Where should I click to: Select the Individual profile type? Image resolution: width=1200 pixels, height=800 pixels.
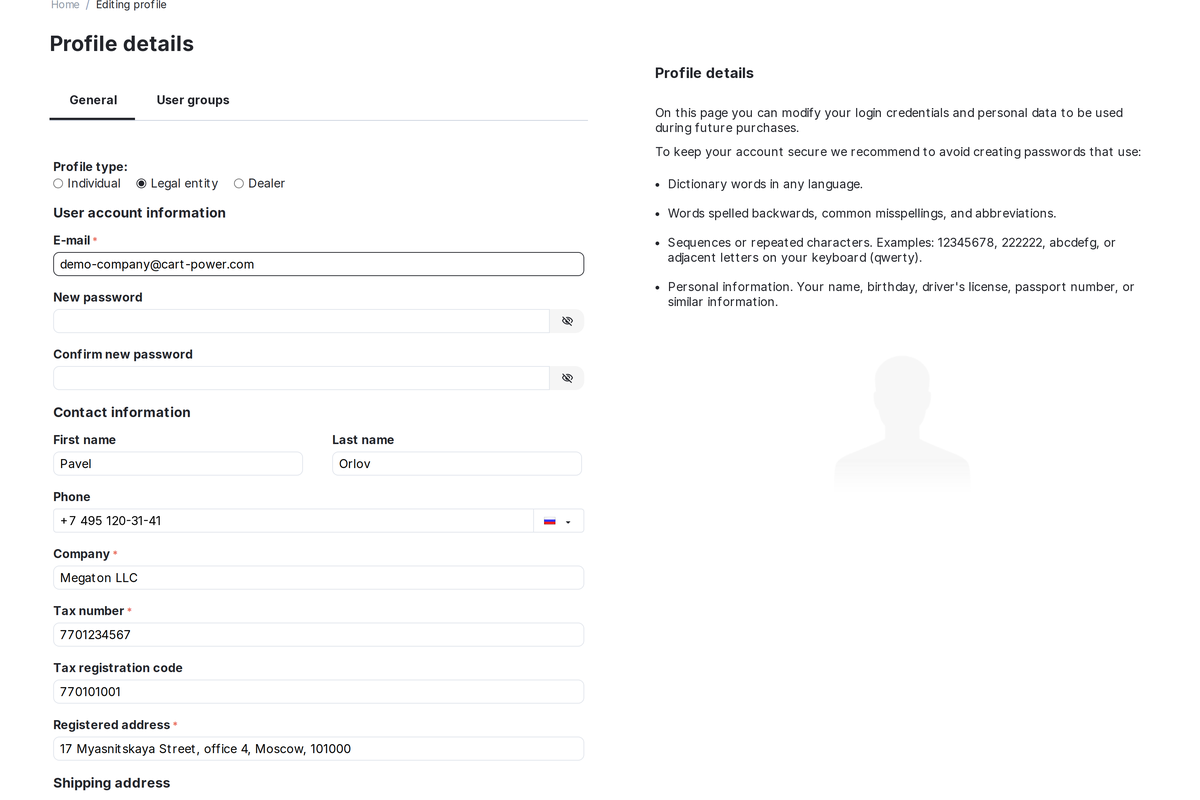[58, 184]
